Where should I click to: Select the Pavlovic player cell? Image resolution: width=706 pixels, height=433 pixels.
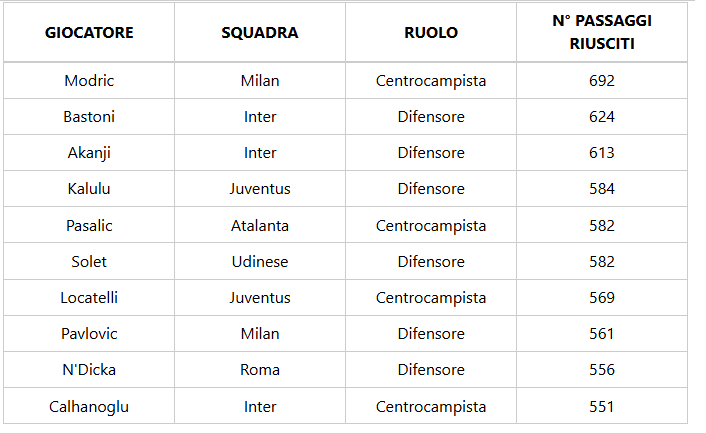click(89, 334)
